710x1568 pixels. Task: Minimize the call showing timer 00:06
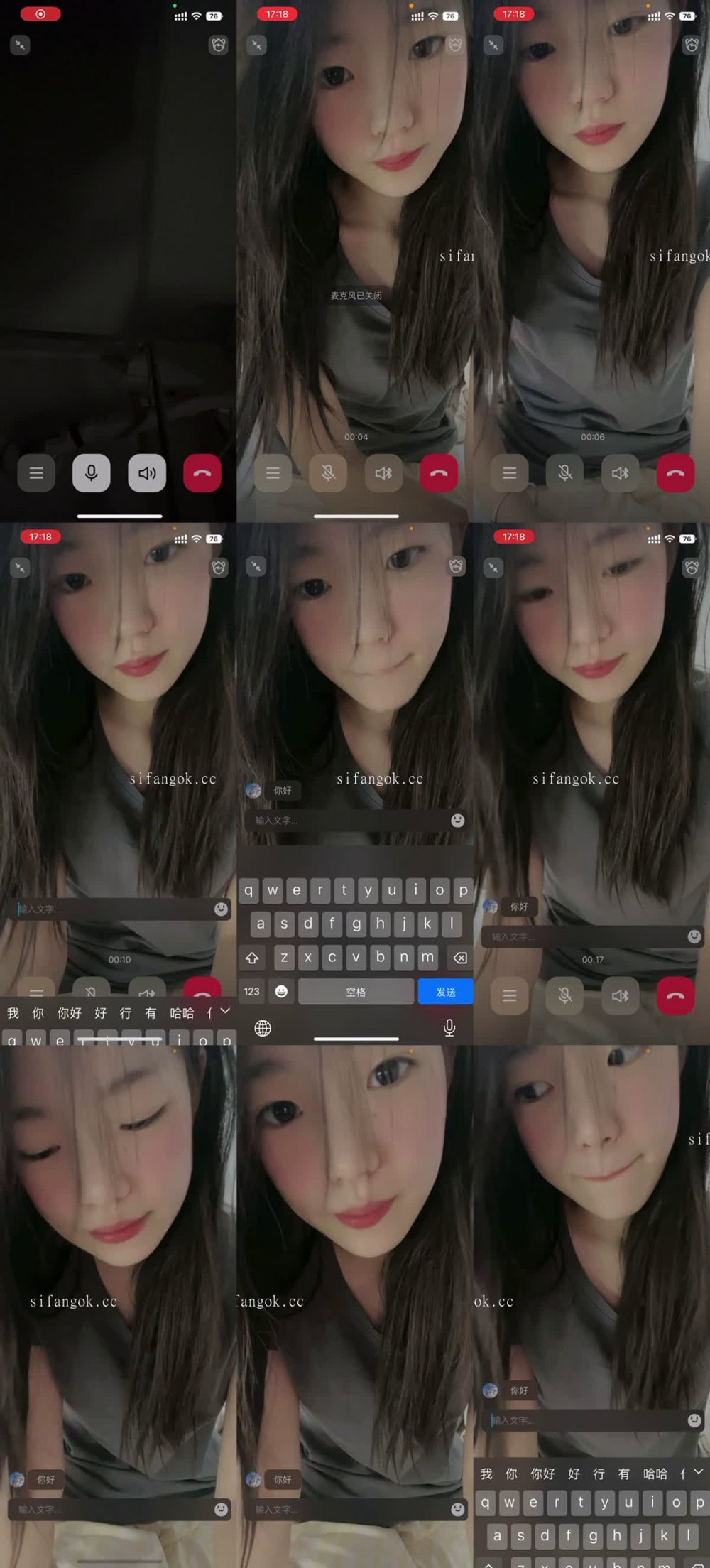point(493,45)
